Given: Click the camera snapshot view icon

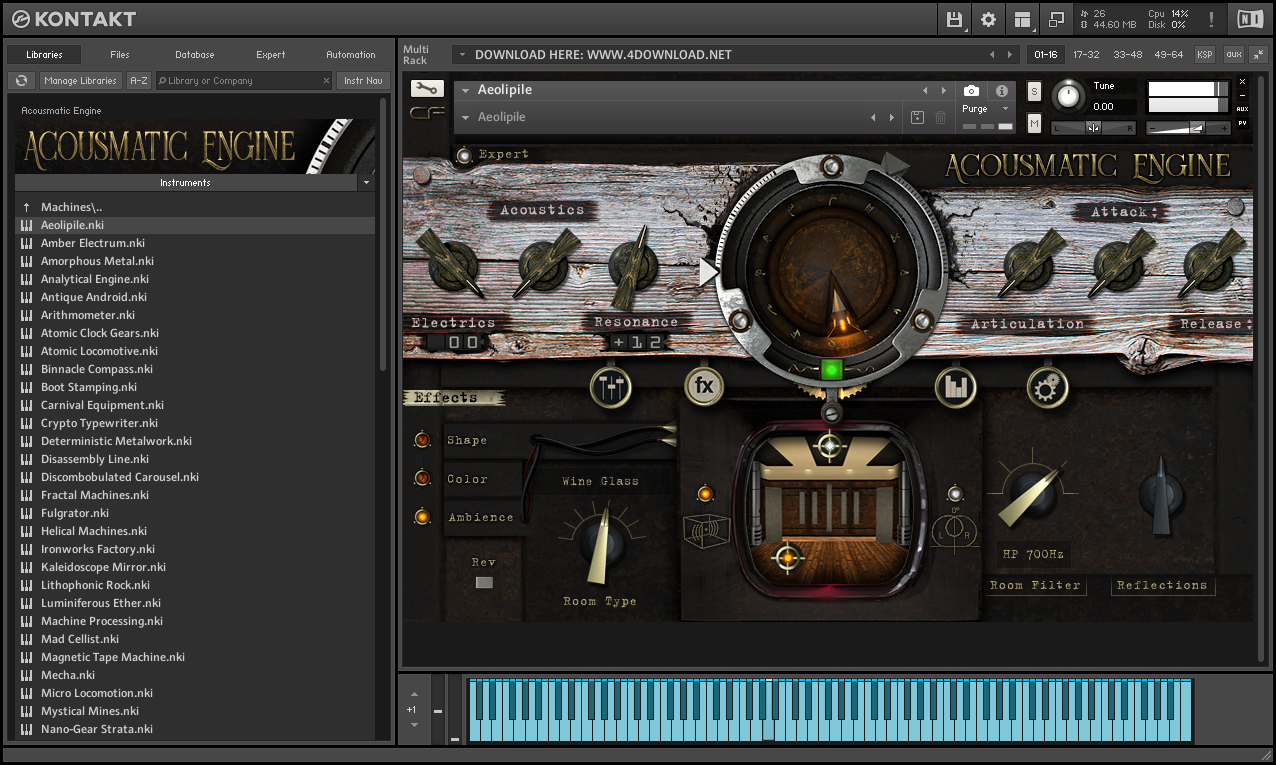Looking at the screenshot, I should point(971,91).
